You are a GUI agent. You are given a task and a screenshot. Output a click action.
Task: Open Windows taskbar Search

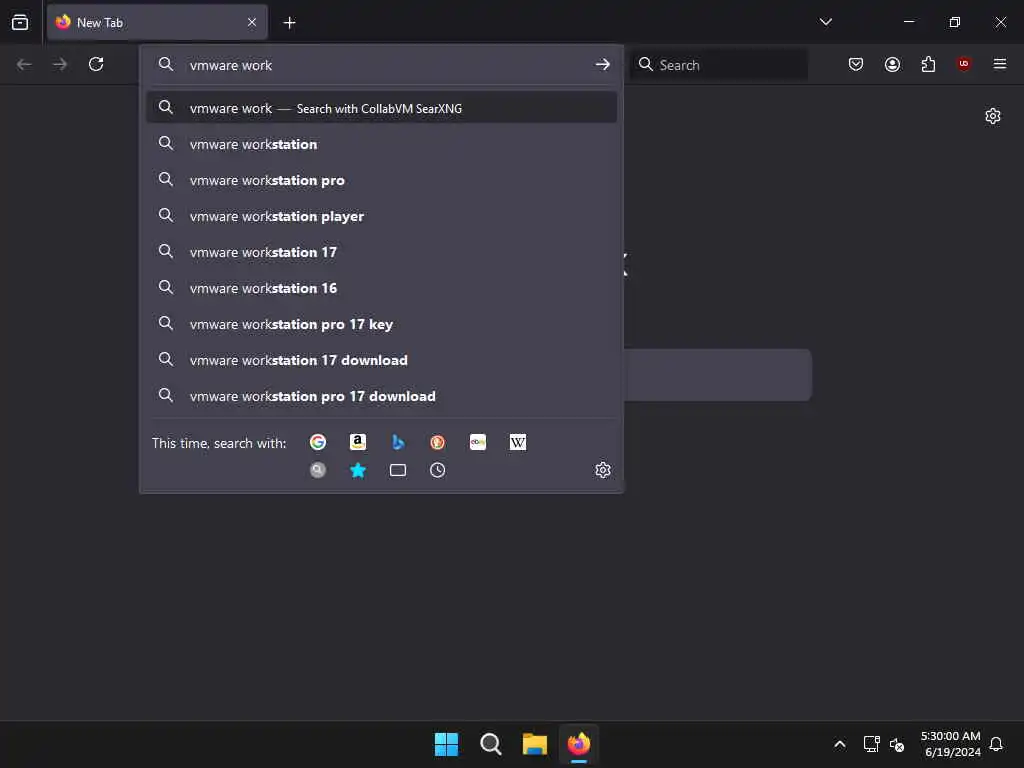[x=490, y=744]
